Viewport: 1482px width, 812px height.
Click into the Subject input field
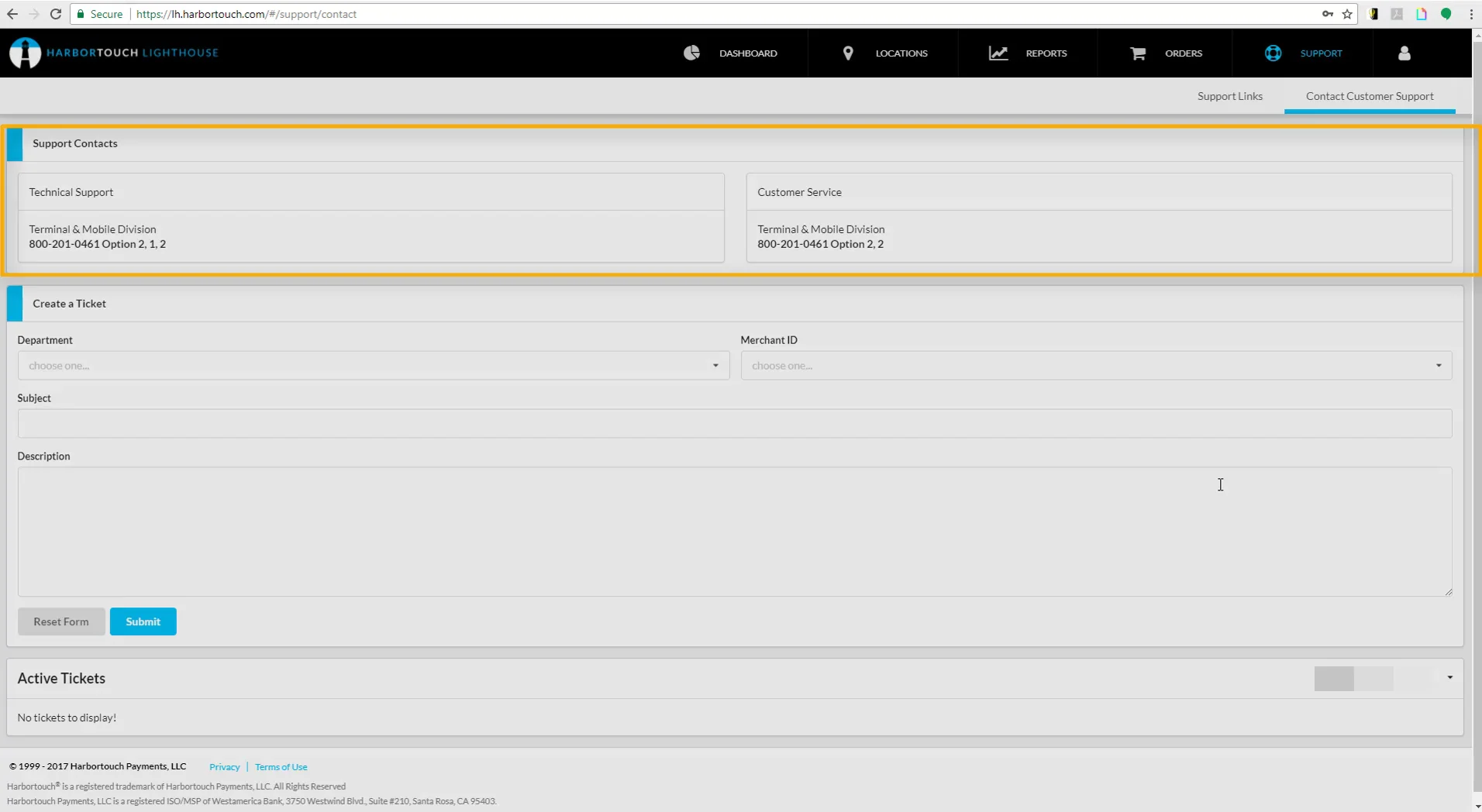tap(735, 423)
